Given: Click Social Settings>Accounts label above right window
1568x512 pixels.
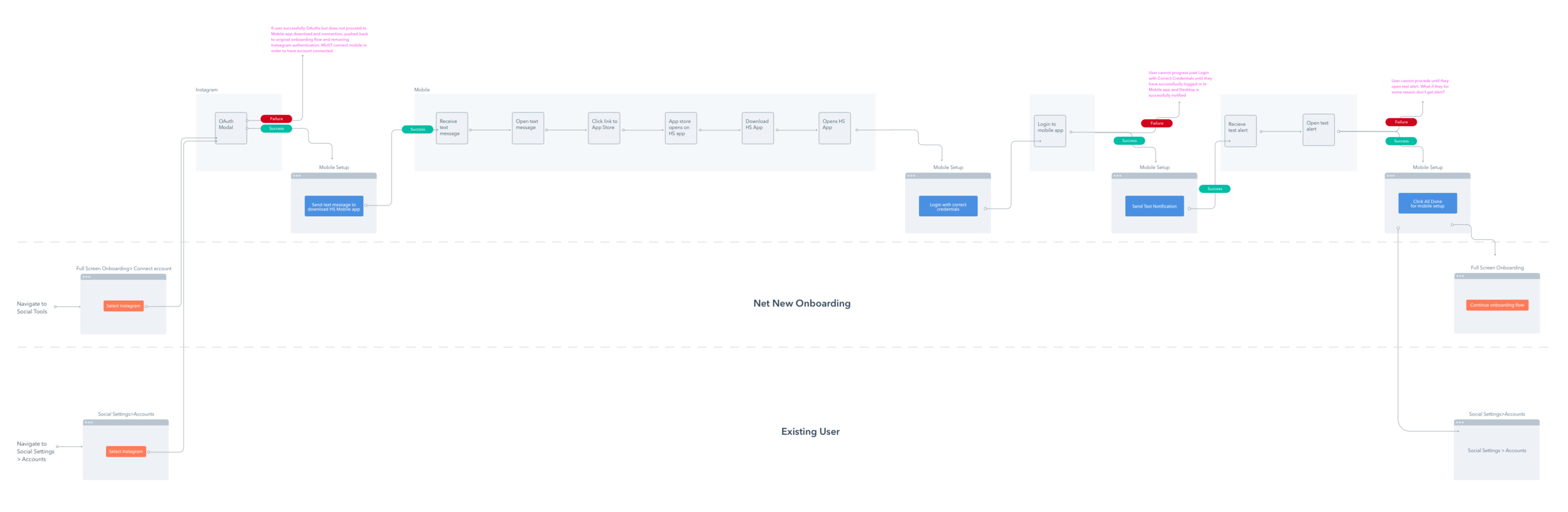Looking at the screenshot, I should point(1496,414).
